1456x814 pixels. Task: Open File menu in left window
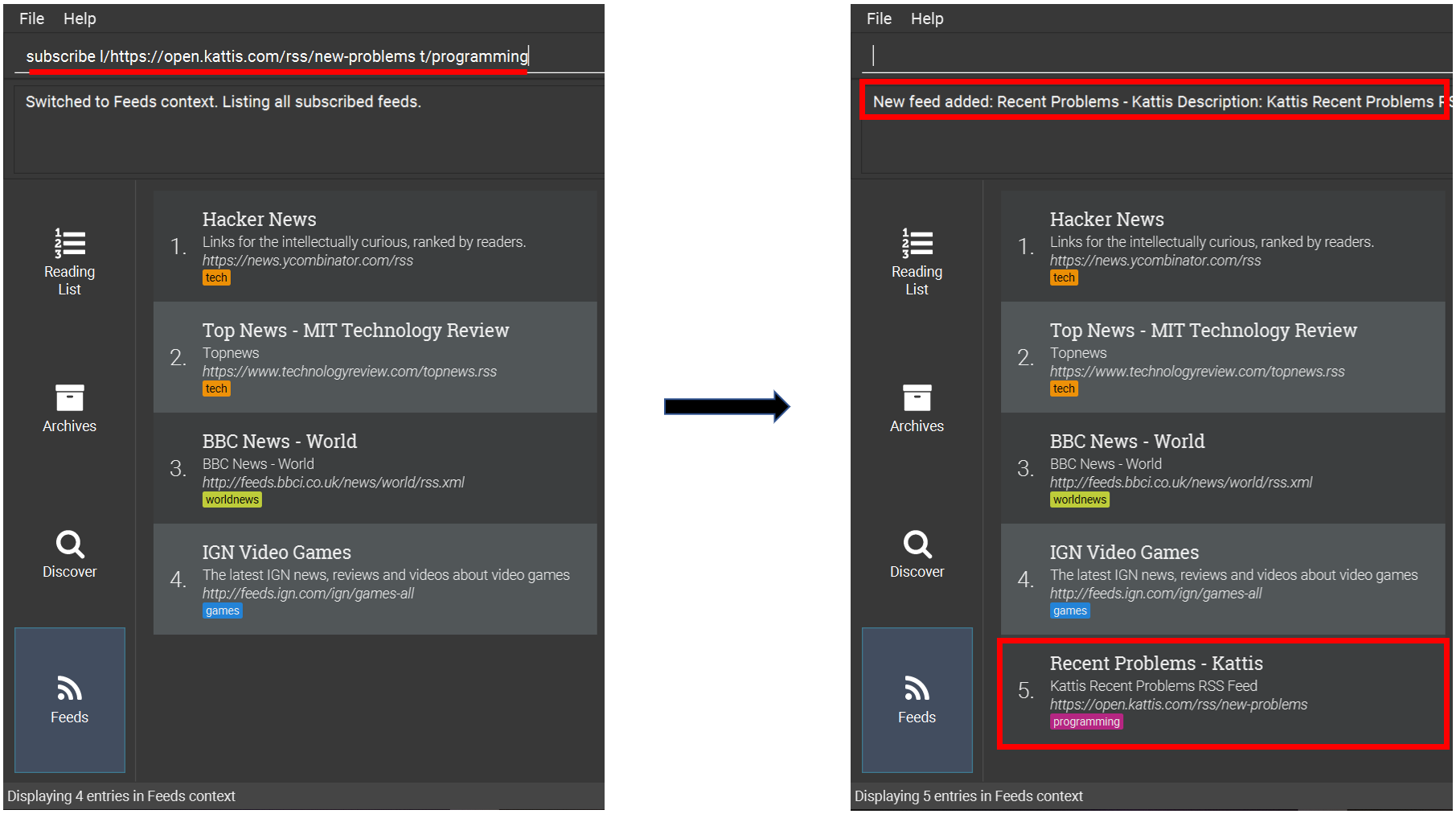click(x=31, y=18)
